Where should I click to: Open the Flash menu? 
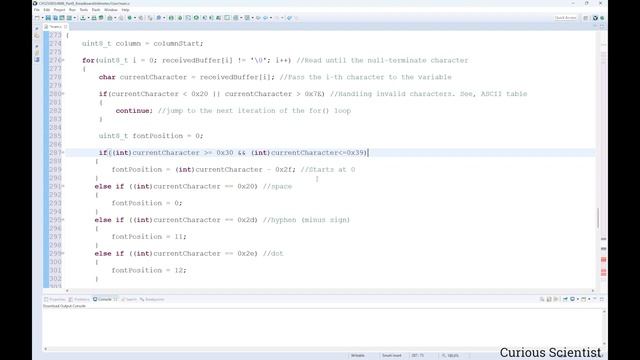tap(96, 10)
